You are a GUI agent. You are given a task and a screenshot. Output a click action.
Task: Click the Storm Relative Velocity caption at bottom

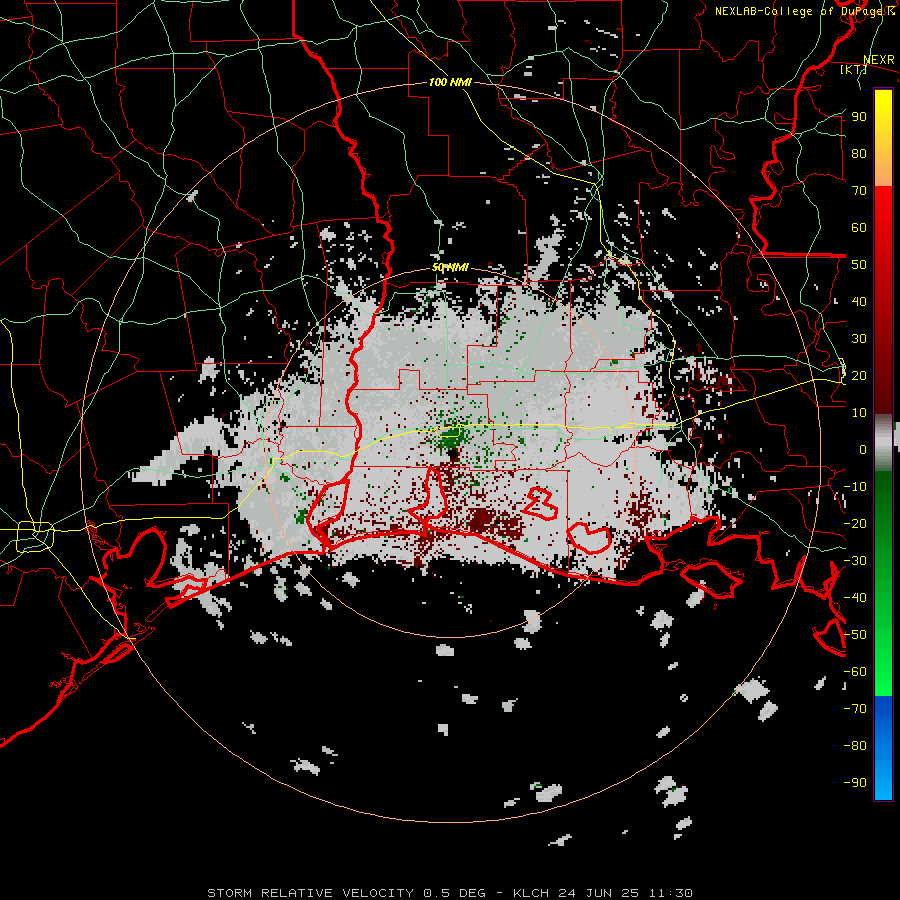[450, 893]
